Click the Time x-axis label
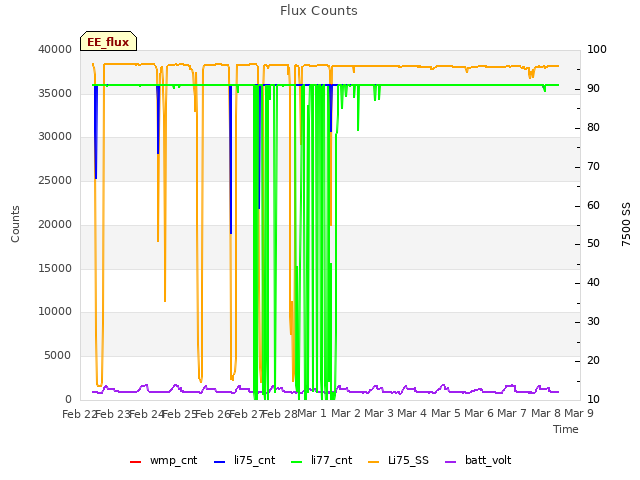Screen dimensions: 640x480 (566, 429)
